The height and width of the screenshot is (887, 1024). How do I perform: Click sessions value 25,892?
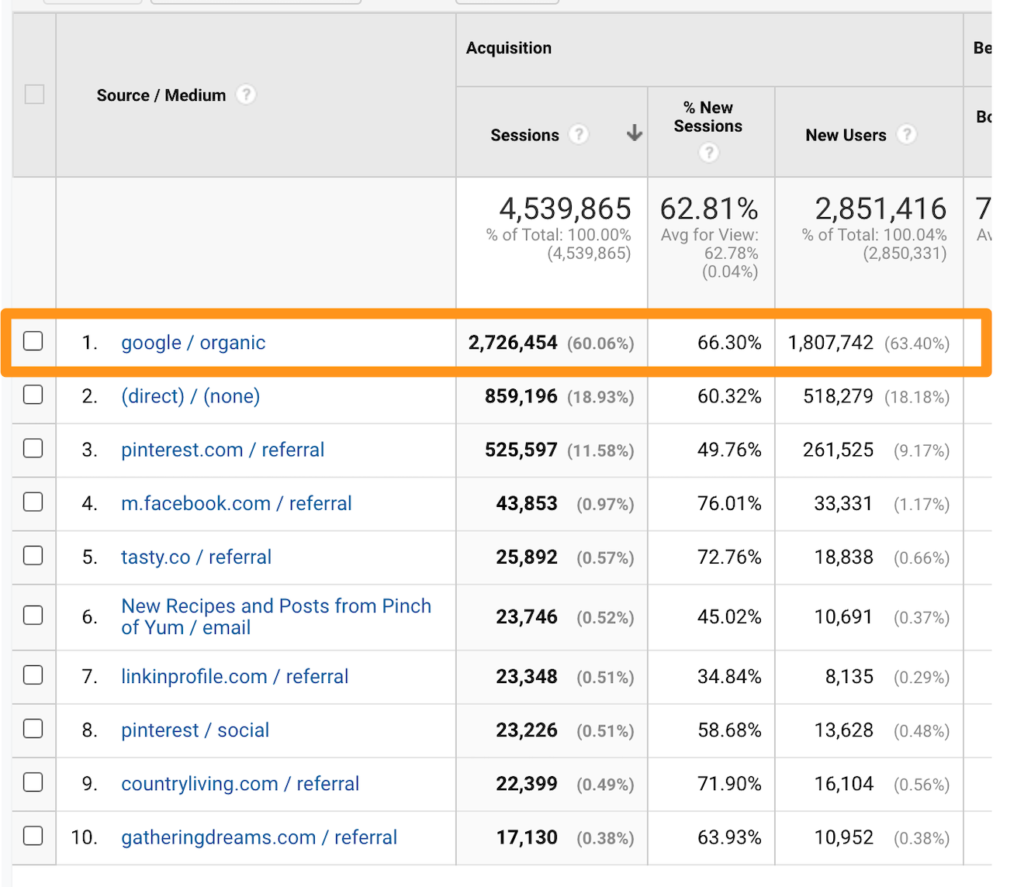click(x=527, y=556)
